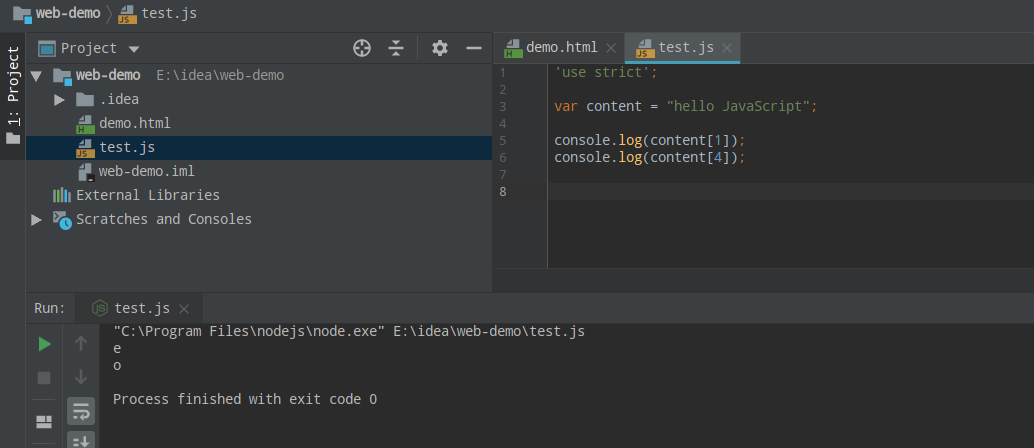The height and width of the screenshot is (448, 1034).
Task: Click the down arrow in Run toolbar
Action: 81,377
